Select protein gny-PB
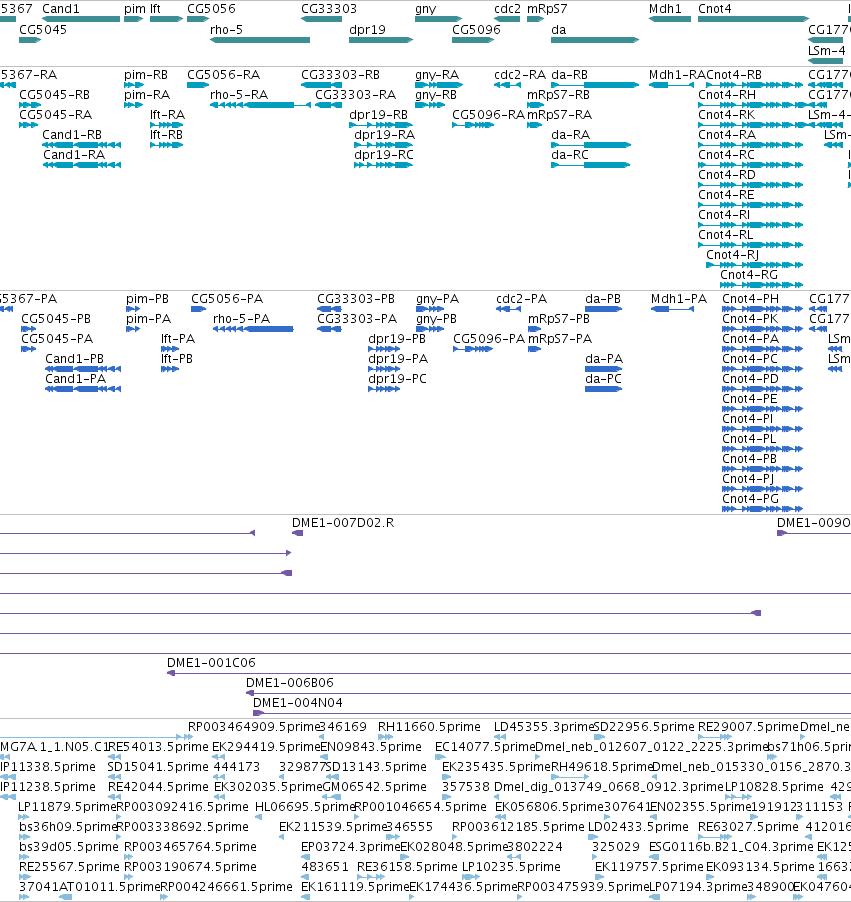 pos(436,318)
